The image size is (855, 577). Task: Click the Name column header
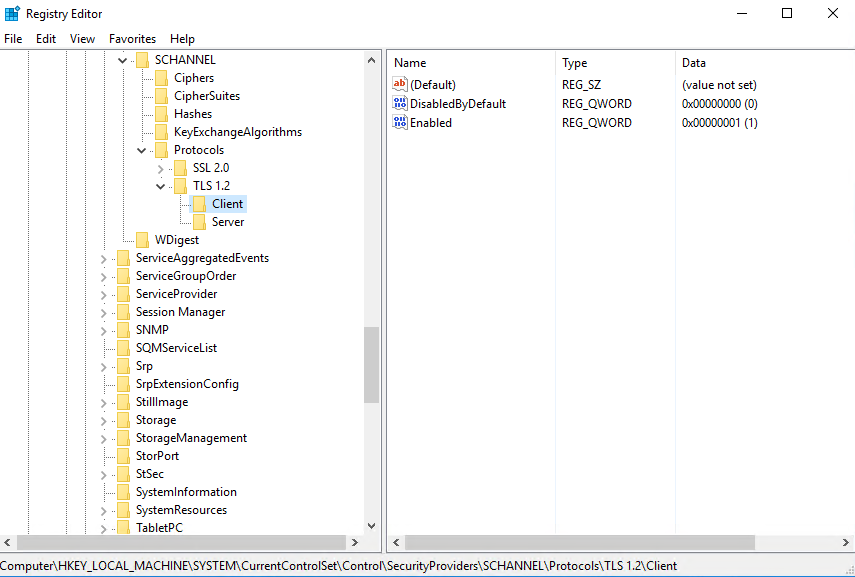410,63
